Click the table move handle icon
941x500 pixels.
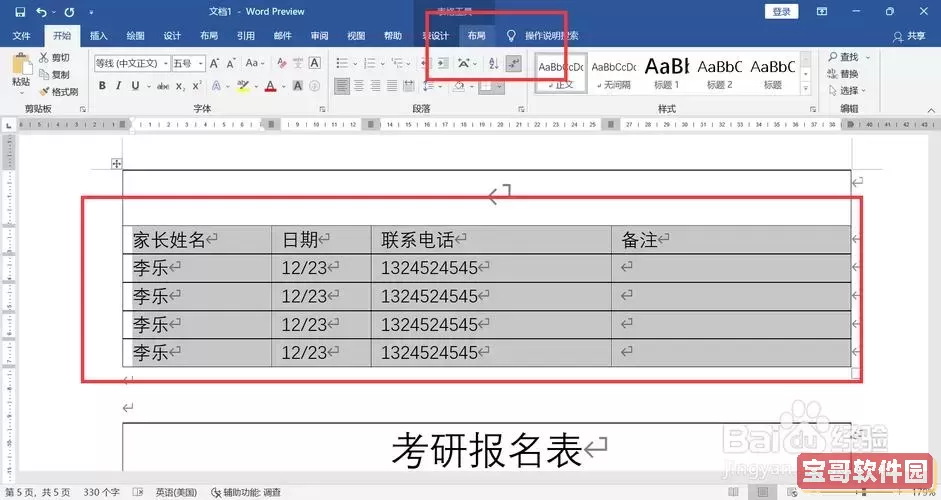[117, 163]
